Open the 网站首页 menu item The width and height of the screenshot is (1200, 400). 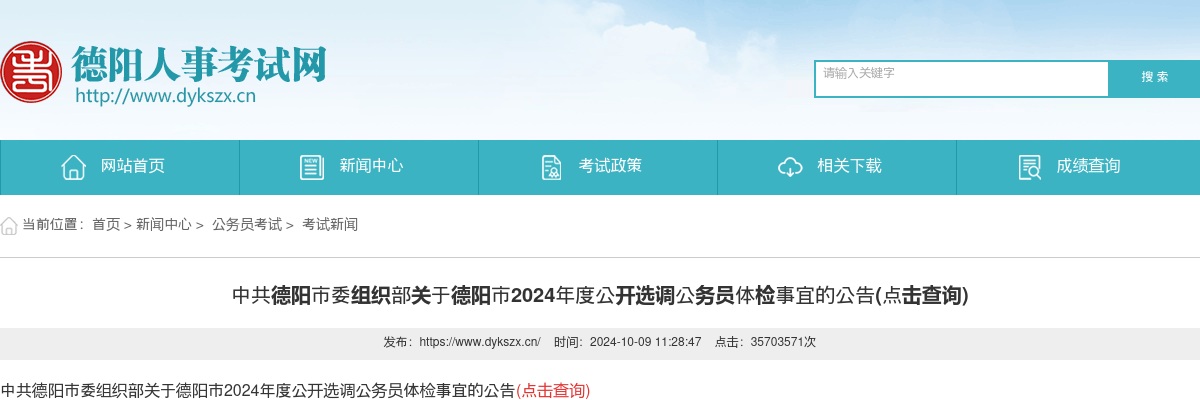133,167
